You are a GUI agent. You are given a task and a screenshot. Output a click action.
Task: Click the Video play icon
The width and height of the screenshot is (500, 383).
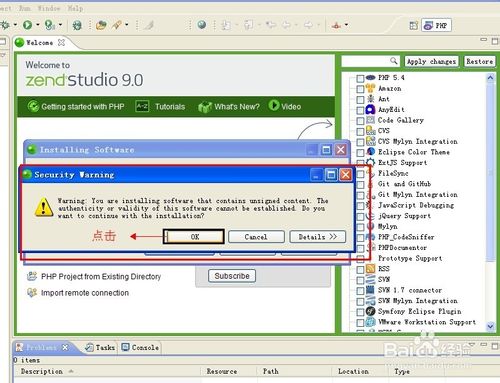274,106
